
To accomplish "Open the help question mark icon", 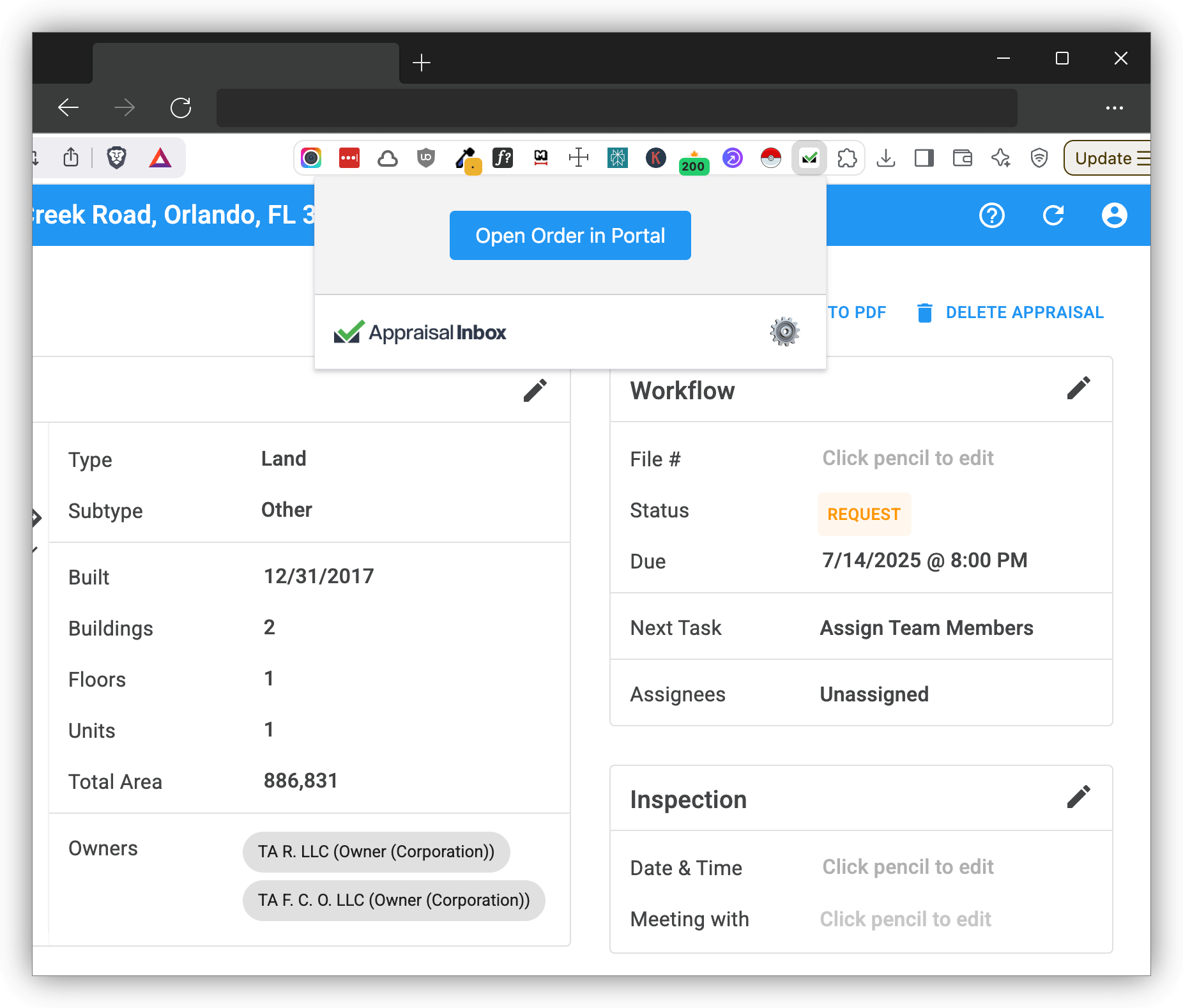I will pyautogui.click(x=991, y=216).
